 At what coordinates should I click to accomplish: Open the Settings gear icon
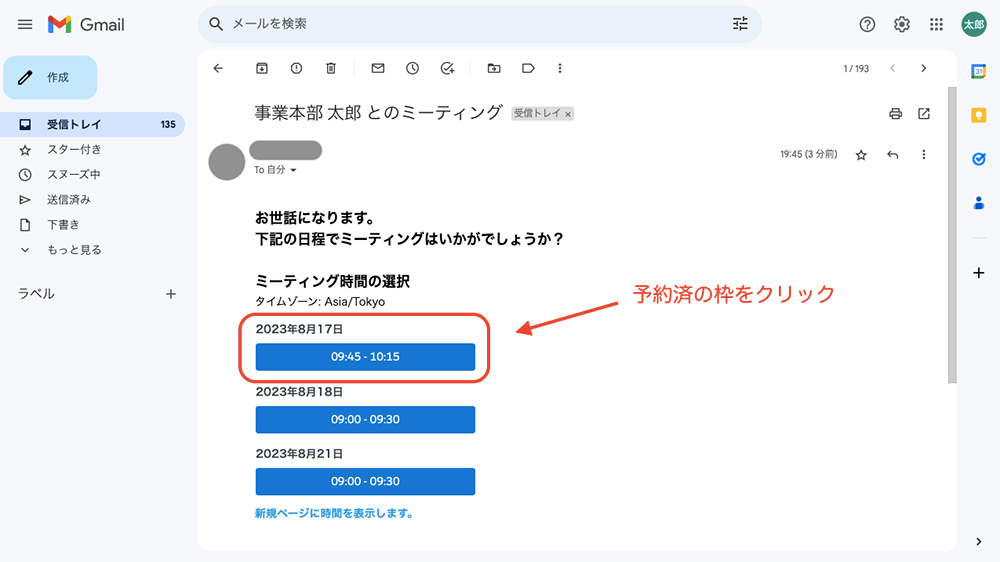point(901,24)
